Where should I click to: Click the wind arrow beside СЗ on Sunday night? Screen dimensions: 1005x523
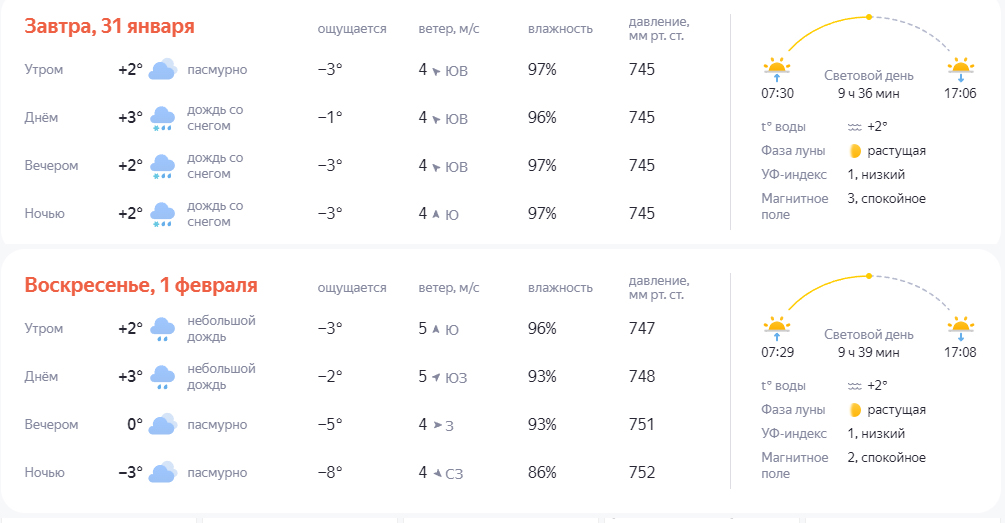click(435, 473)
